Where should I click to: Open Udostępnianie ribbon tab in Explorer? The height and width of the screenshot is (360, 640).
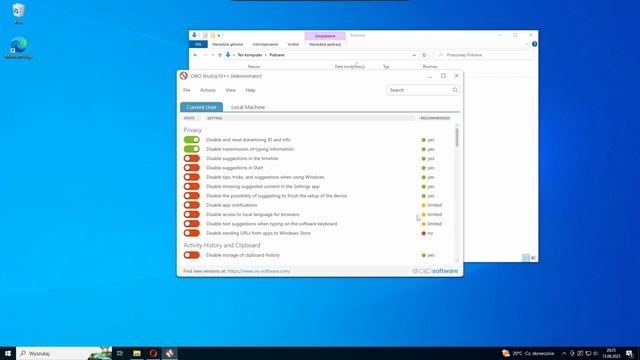pyautogui.click(x=265, y=44)
